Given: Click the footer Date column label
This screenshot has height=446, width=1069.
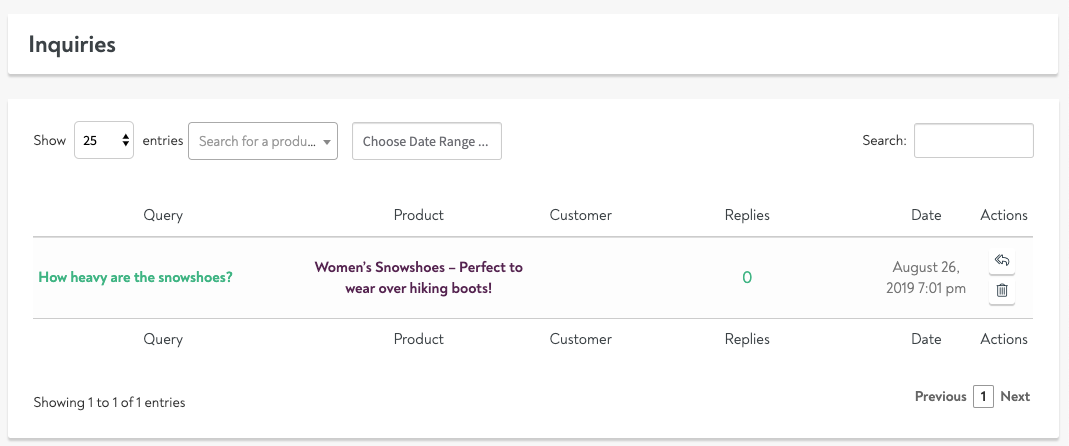Looking at the screenshot, I should coord(926,339).
